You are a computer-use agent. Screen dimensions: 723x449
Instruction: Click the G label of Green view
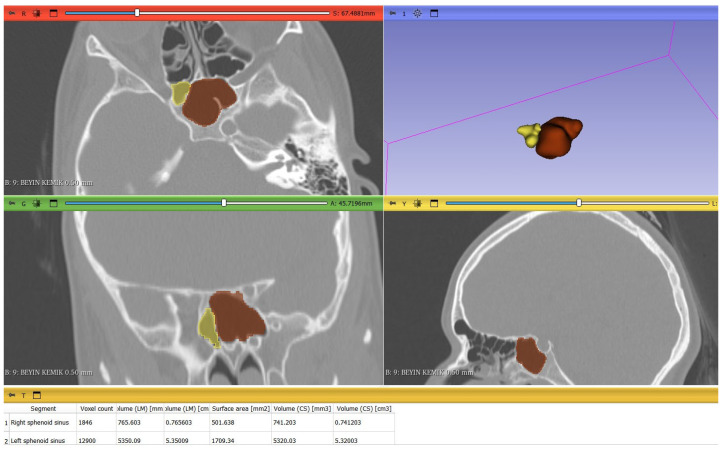[x=24, y=203]
